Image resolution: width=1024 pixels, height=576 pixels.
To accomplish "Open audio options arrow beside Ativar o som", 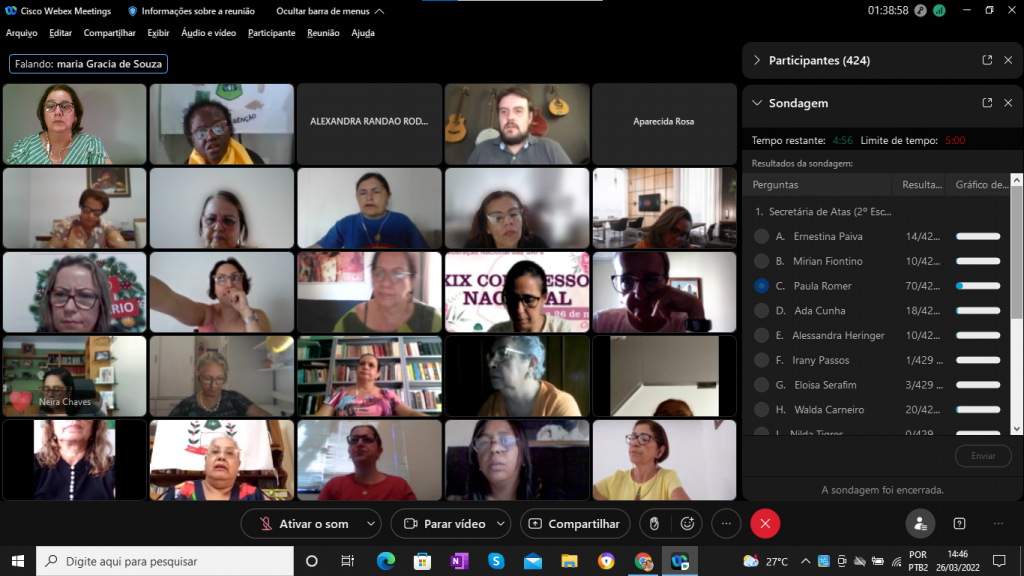I will [x=371, y=523].
